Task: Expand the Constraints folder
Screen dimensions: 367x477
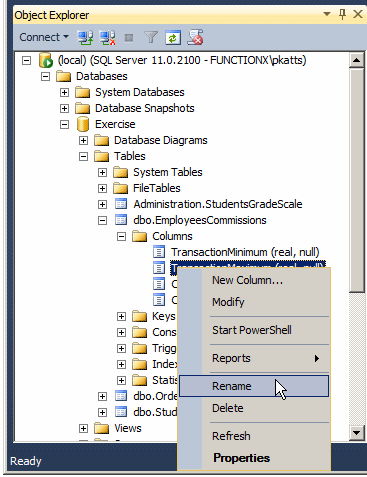Action: (121, 332)
